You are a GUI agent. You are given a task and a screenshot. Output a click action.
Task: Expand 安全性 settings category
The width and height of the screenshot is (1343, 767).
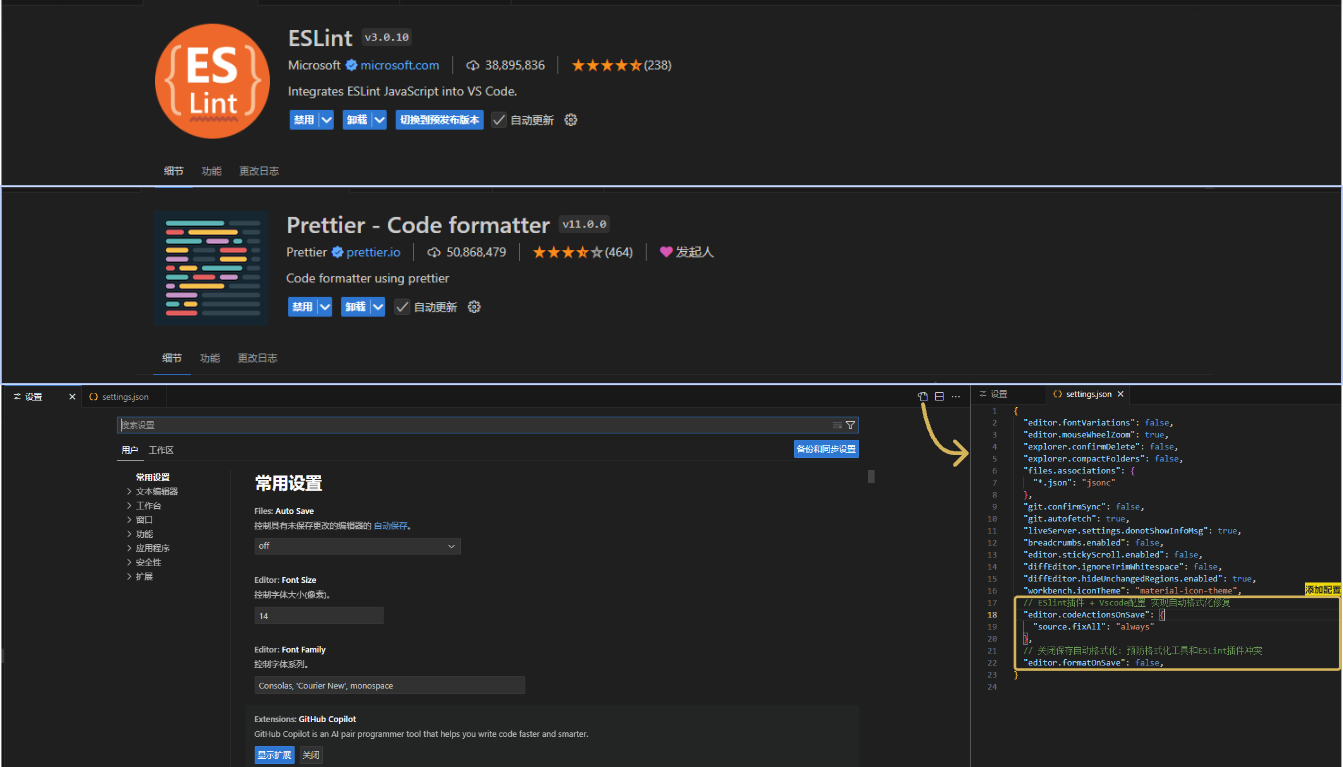point(129,563)
